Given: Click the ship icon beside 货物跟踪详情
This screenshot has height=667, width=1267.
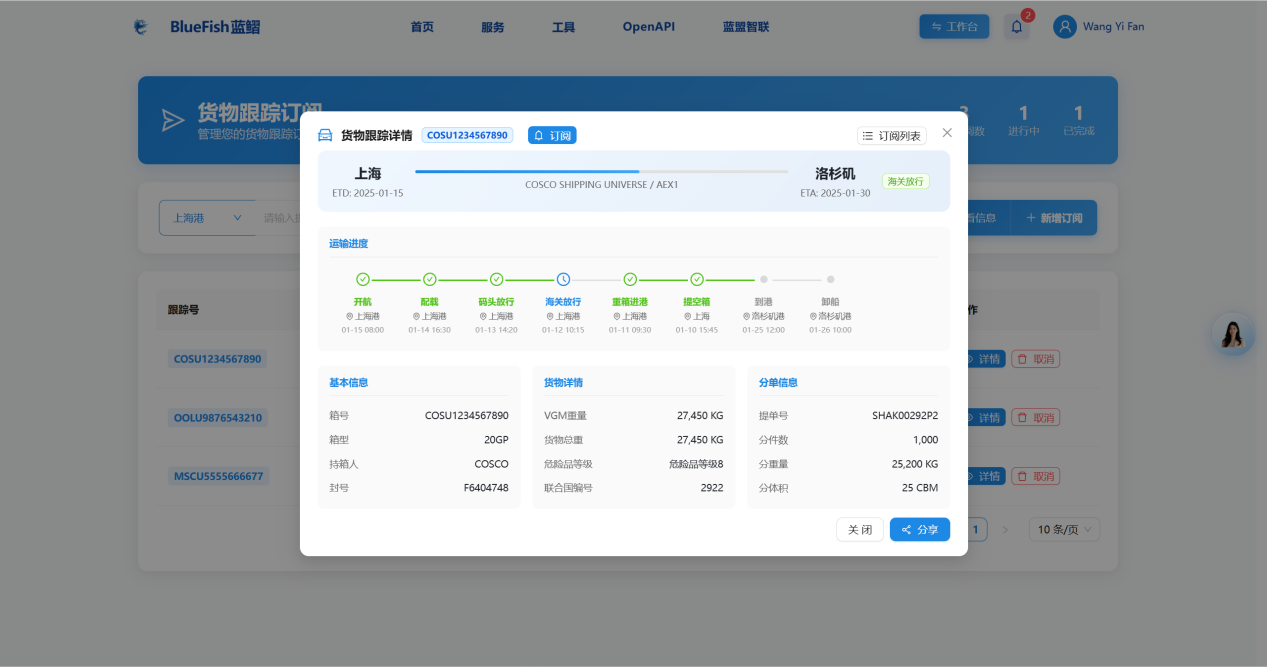Looking at the screenshot, I should (x=324, y=134).
